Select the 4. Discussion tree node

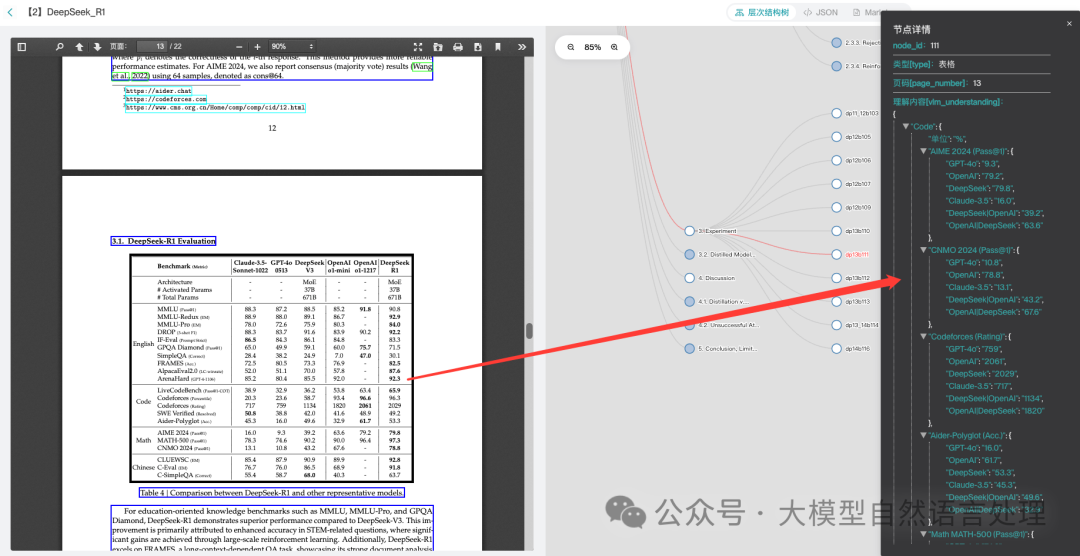coord(689,278)
